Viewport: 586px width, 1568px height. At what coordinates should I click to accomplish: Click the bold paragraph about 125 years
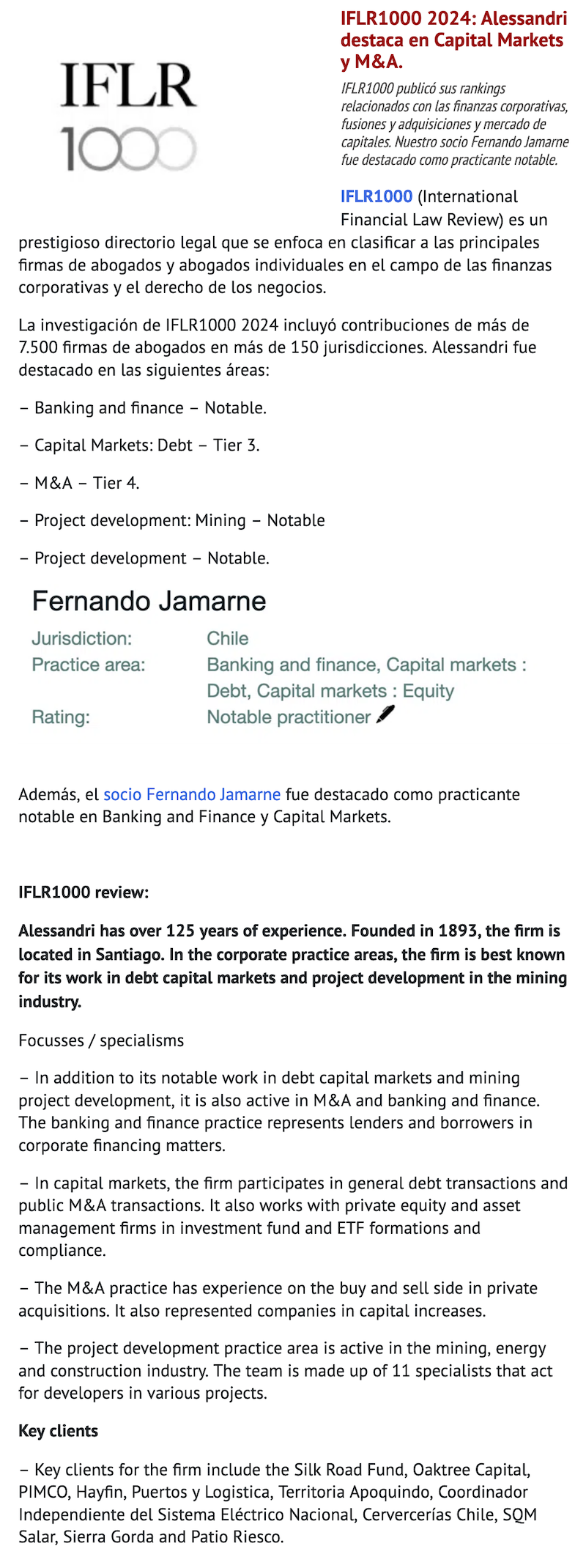coord(293,966)
